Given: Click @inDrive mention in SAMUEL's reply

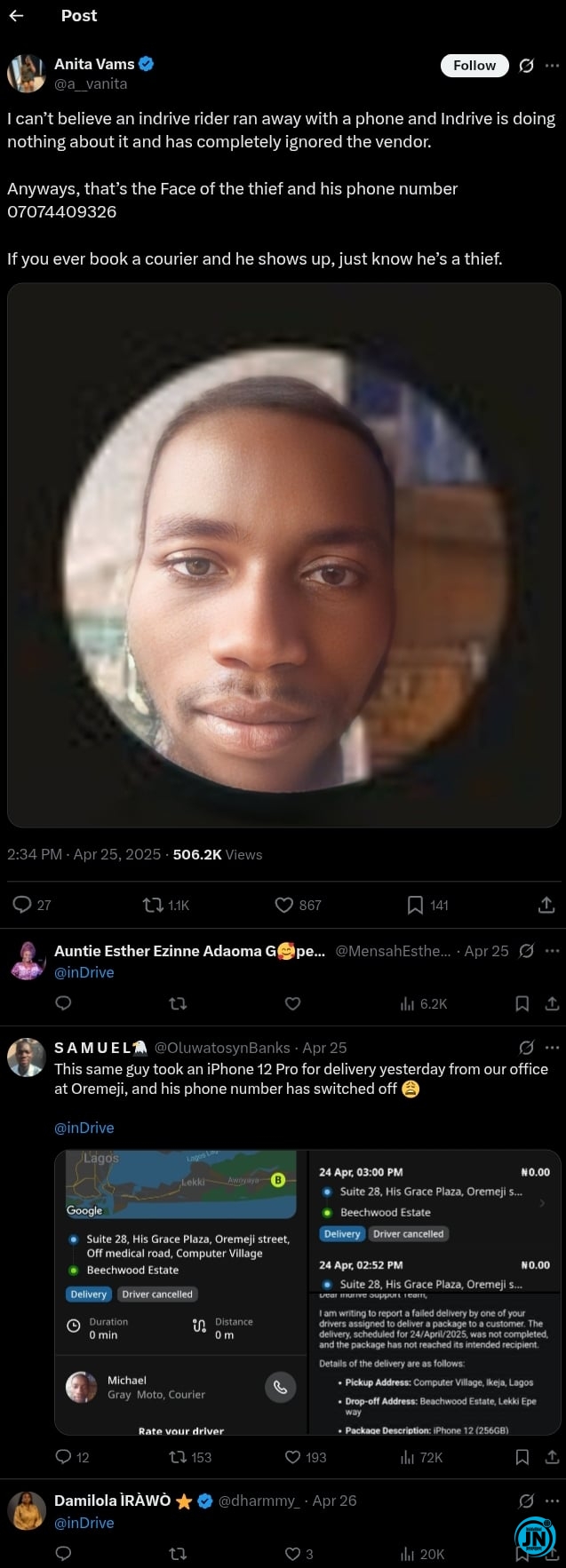Looking at the screenshot, I should click(84, 1128).
